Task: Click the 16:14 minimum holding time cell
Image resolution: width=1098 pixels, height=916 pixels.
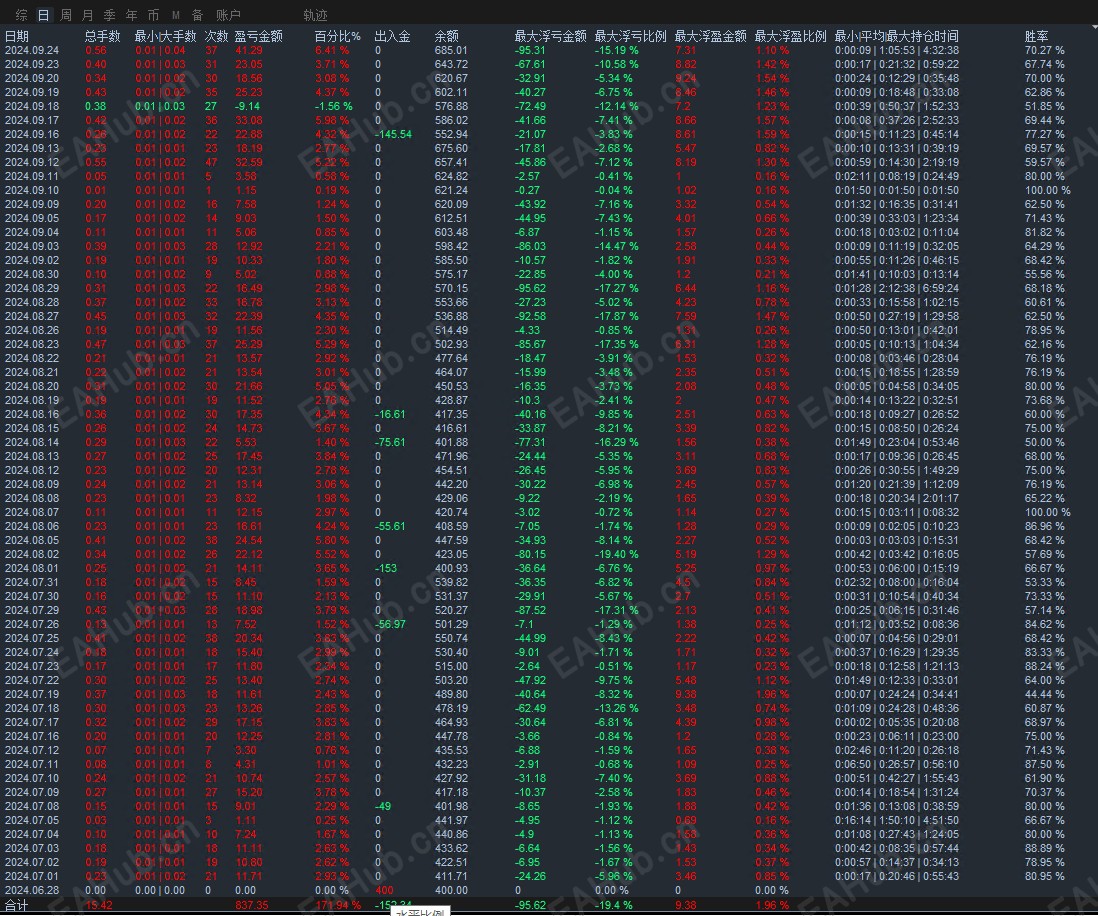Action: pos(854,821)
